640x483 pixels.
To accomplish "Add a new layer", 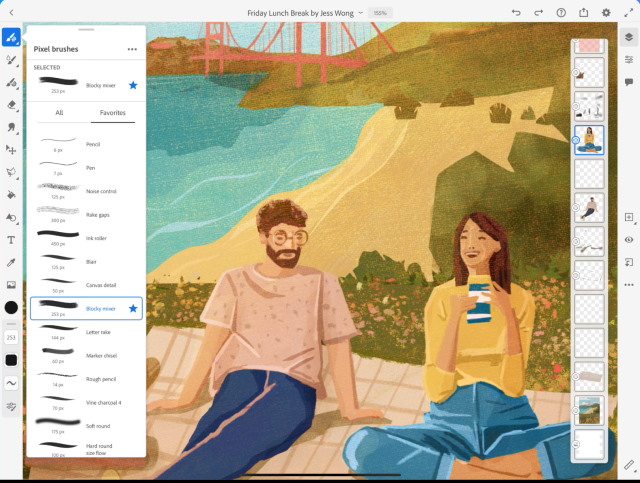I will tap(629, 217).
